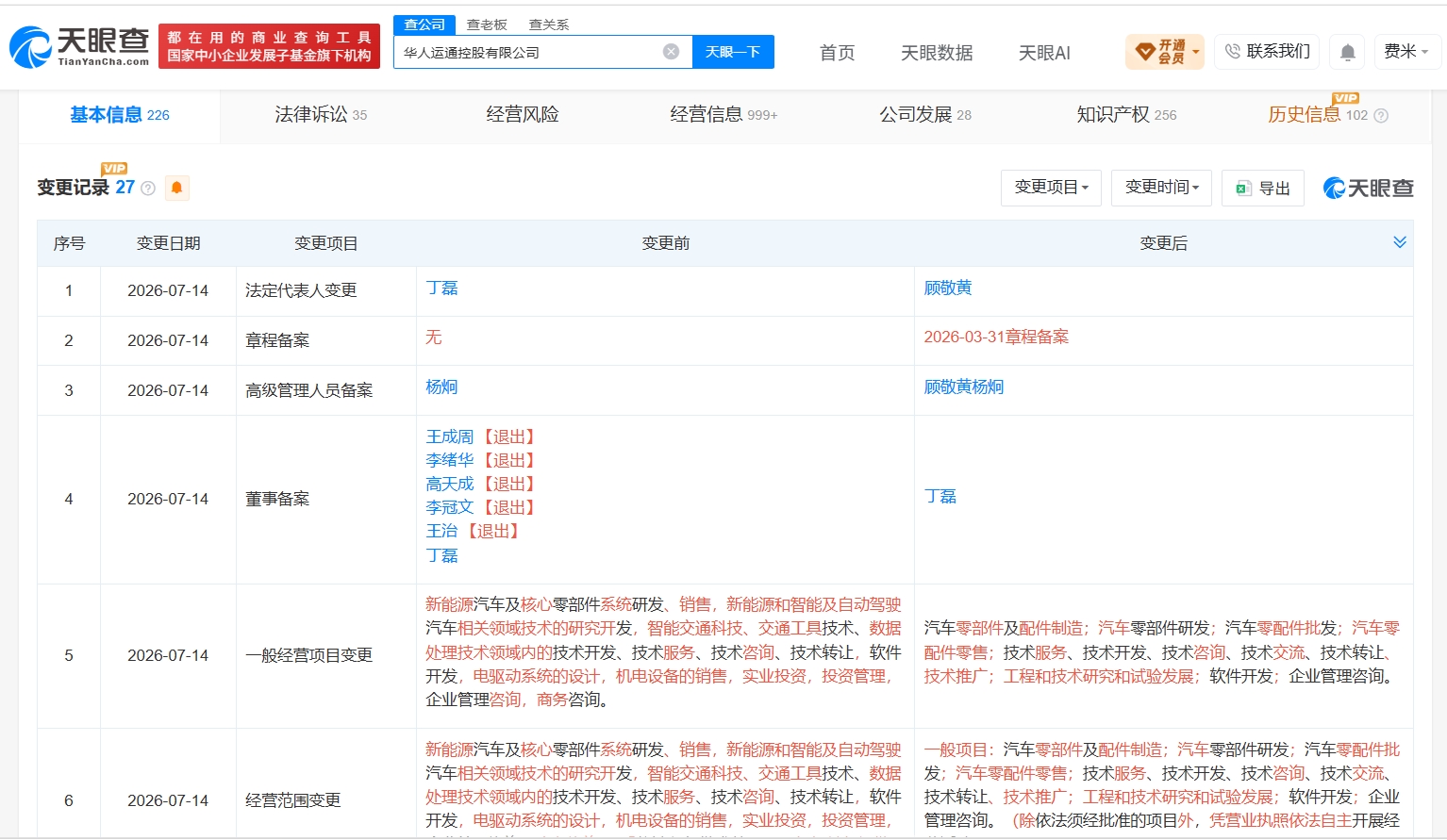Image resolution: width=1447 pixels, height=840 pixels.
Task: Click the company name search input field
Action: click(x=528, y=52)
